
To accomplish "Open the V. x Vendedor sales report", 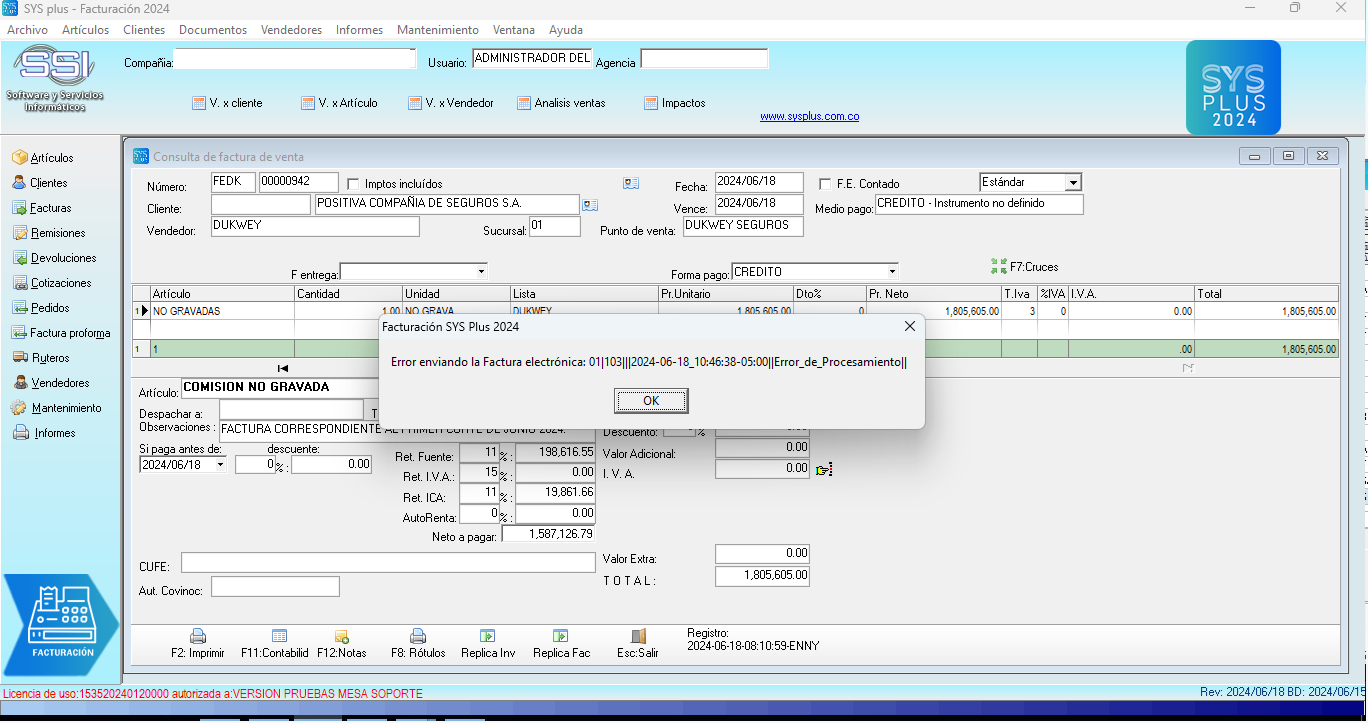I will point(451,103).
